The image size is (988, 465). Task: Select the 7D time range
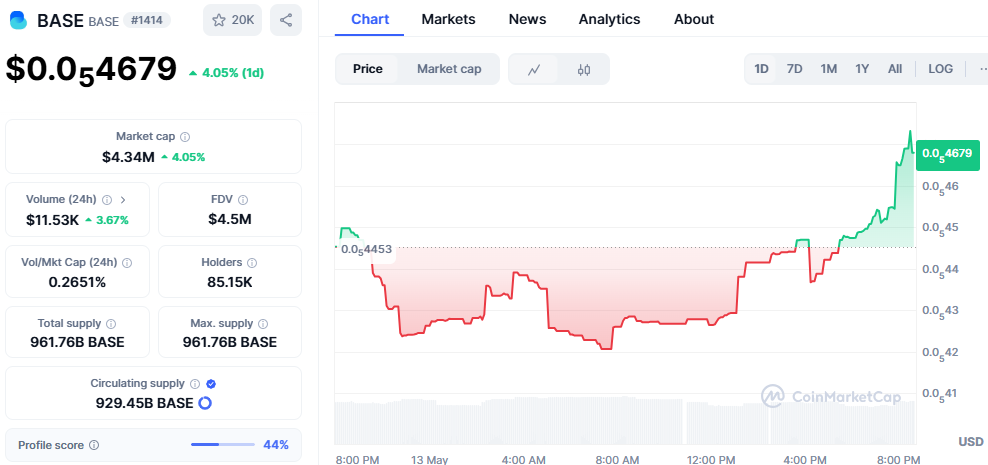(x=794, y=69)
